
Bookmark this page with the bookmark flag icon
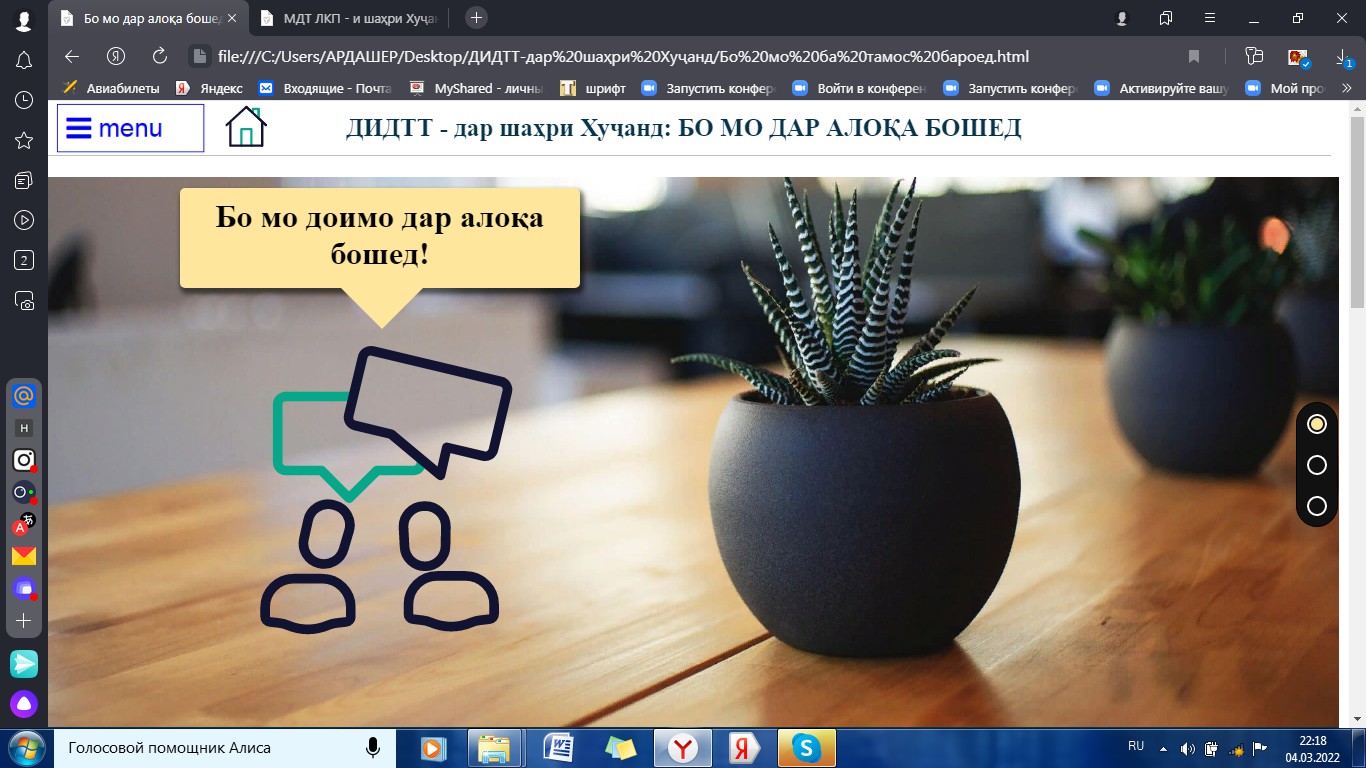click(x=1193, y=56)
